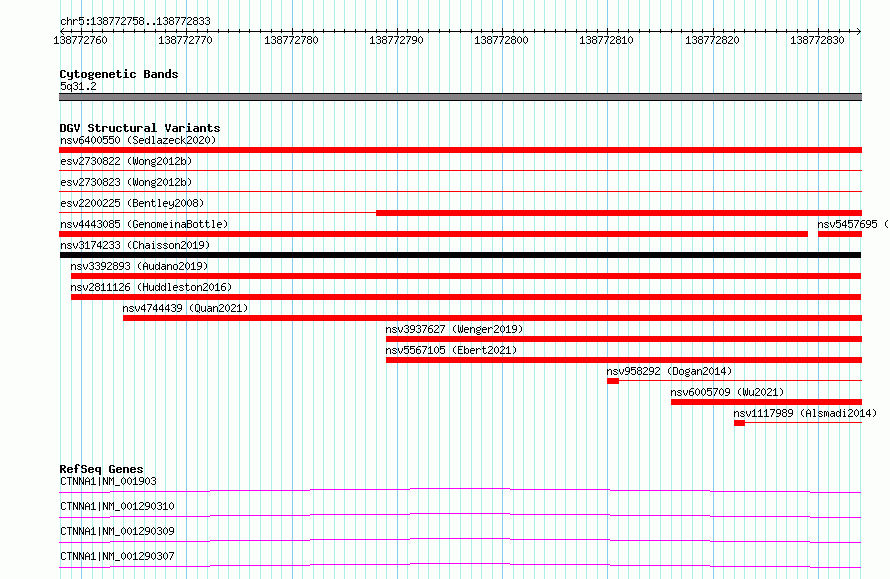Click ruler position 138772760

tap(80, 40)
